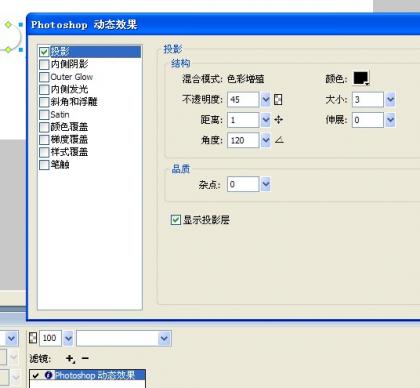Enable the 内侧阴影 checkbox

click(x=44, y=64)
